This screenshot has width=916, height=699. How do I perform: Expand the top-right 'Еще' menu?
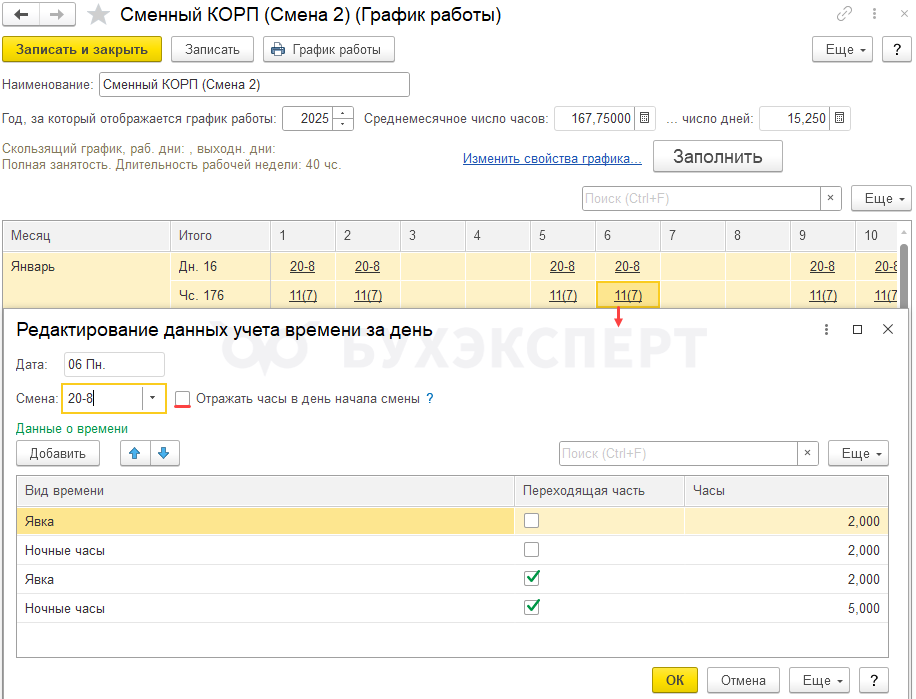pyautogui.click(x=847, y=49)
